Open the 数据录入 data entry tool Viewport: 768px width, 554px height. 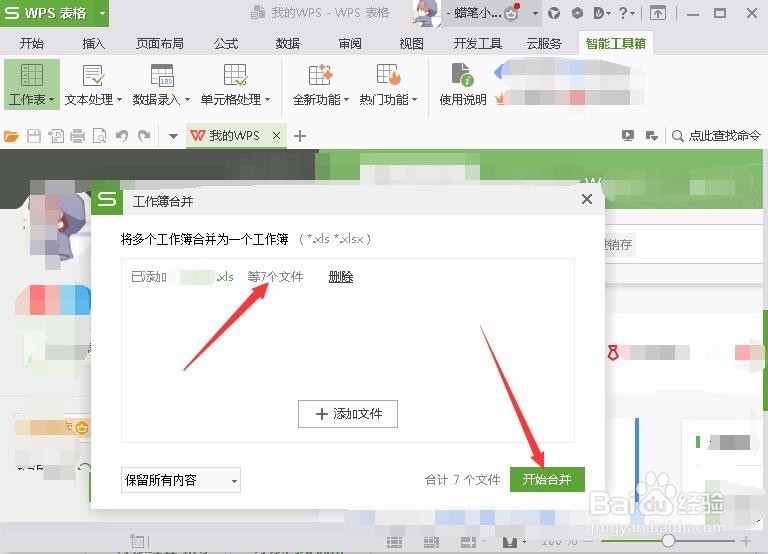point(161,85)
